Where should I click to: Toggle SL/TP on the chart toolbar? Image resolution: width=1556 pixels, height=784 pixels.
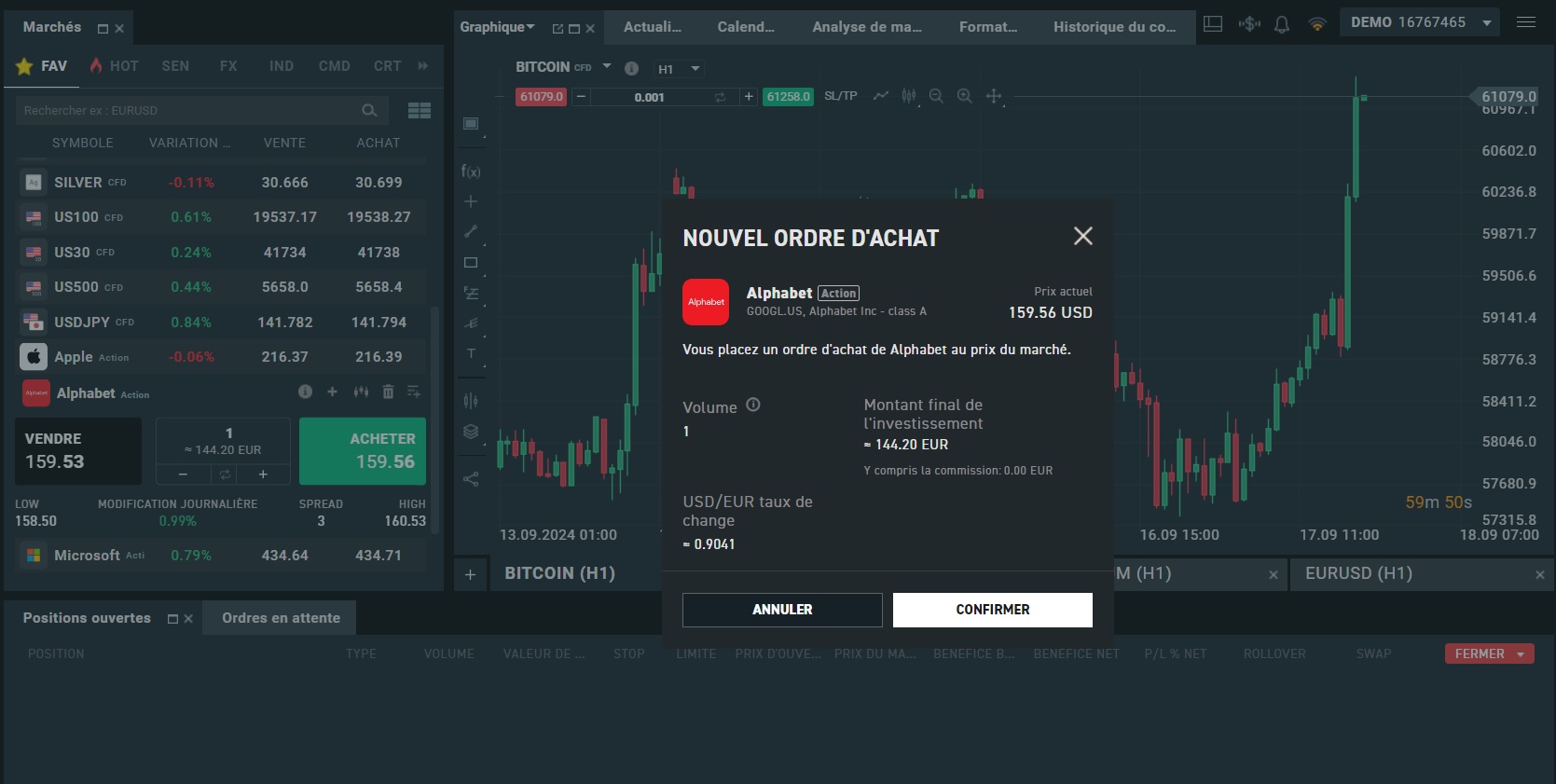[840, 96]
